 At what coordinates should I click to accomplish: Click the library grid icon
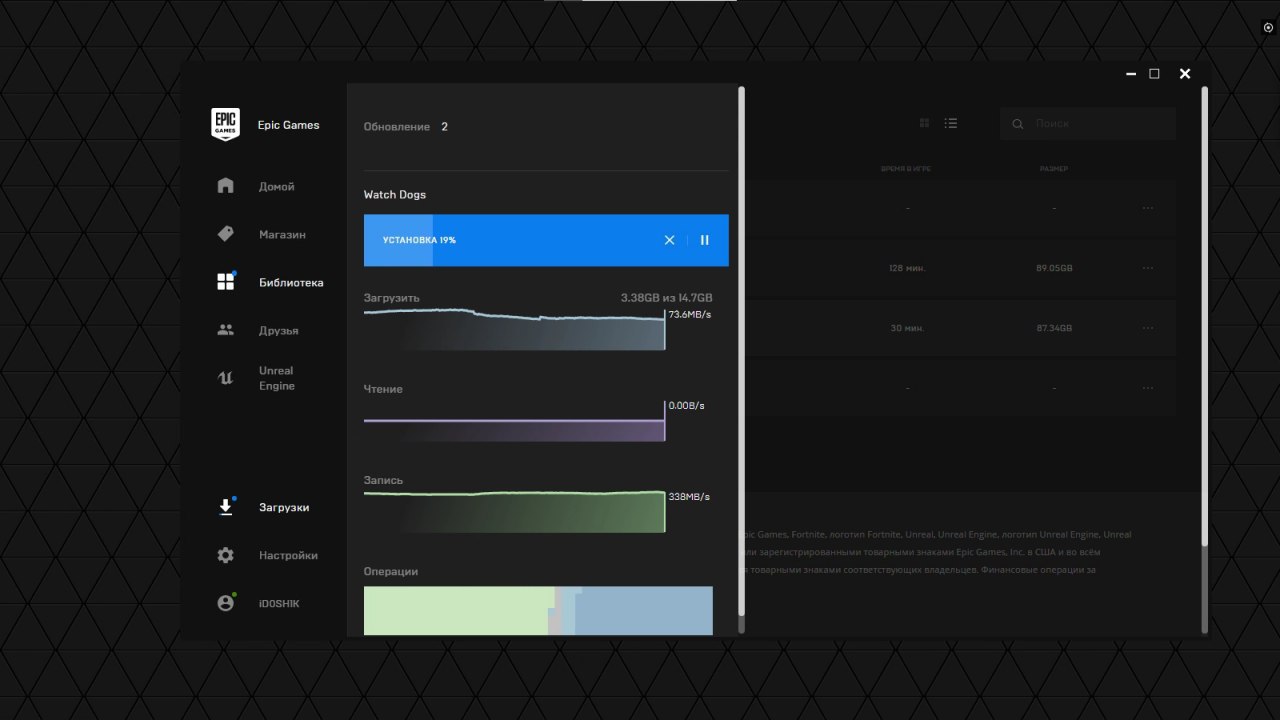coord(225,282)
